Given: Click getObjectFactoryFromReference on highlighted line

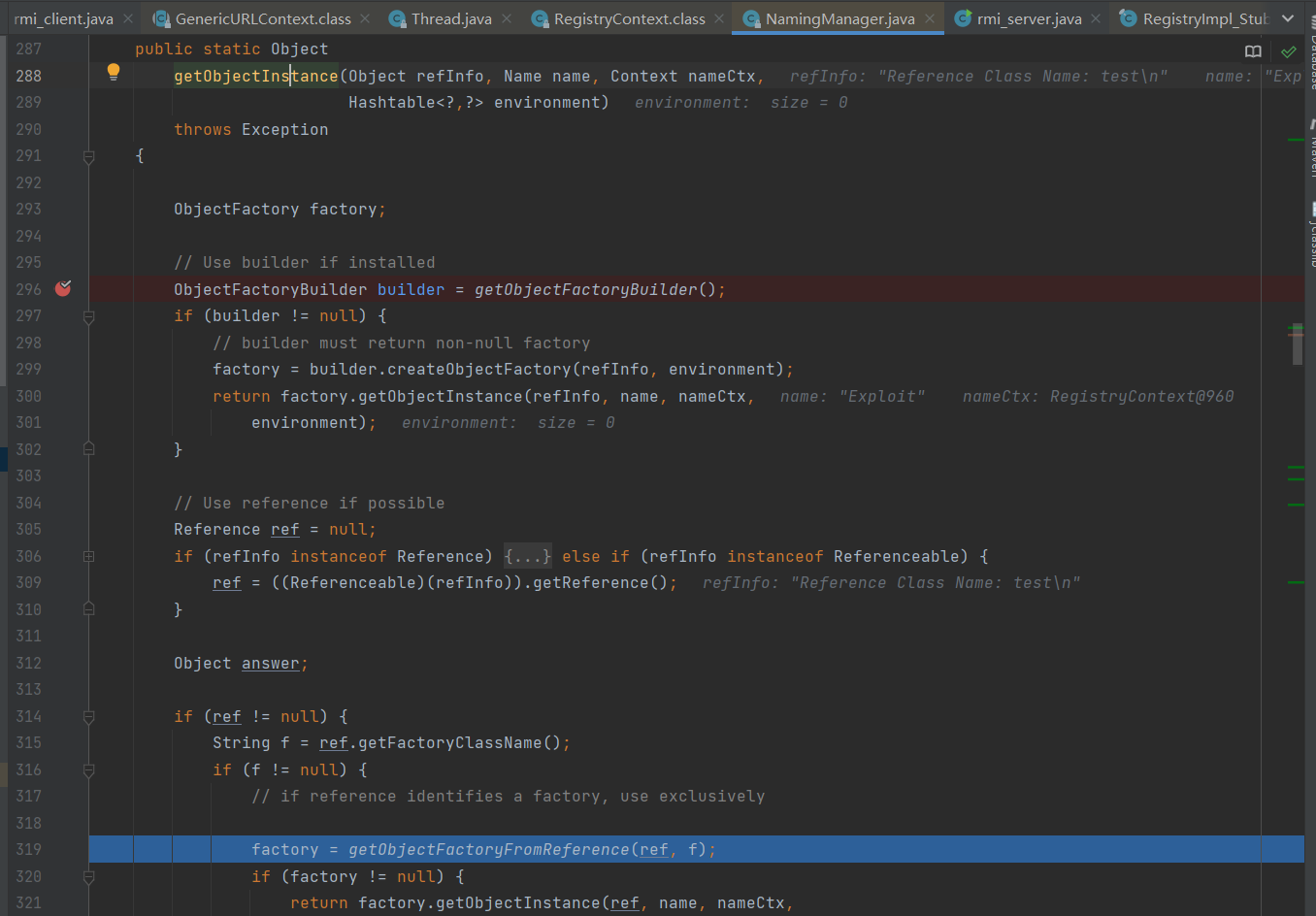Looking at the screenshot, I should [x=489, y=849].
